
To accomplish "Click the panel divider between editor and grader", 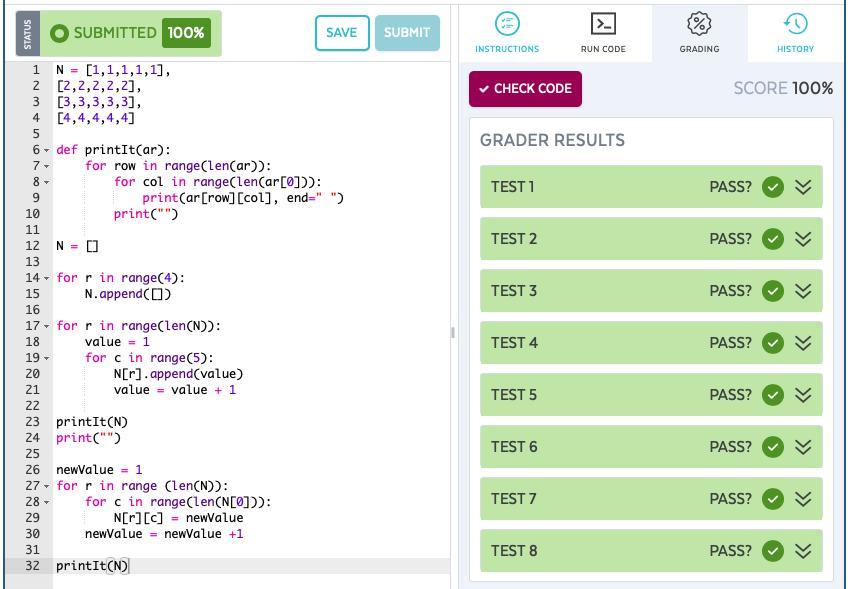I will [453, 332].
